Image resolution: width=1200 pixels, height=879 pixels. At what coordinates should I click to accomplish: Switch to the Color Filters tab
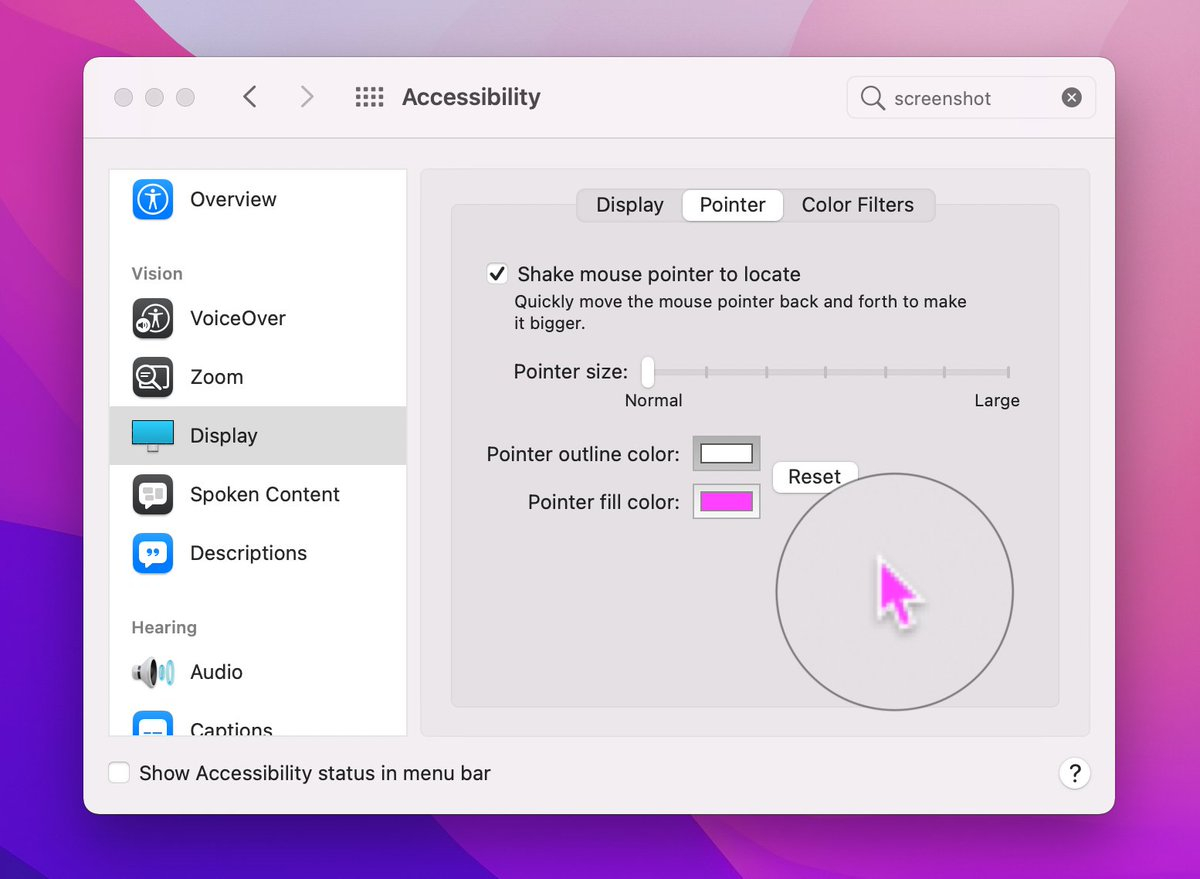(857, 205)
